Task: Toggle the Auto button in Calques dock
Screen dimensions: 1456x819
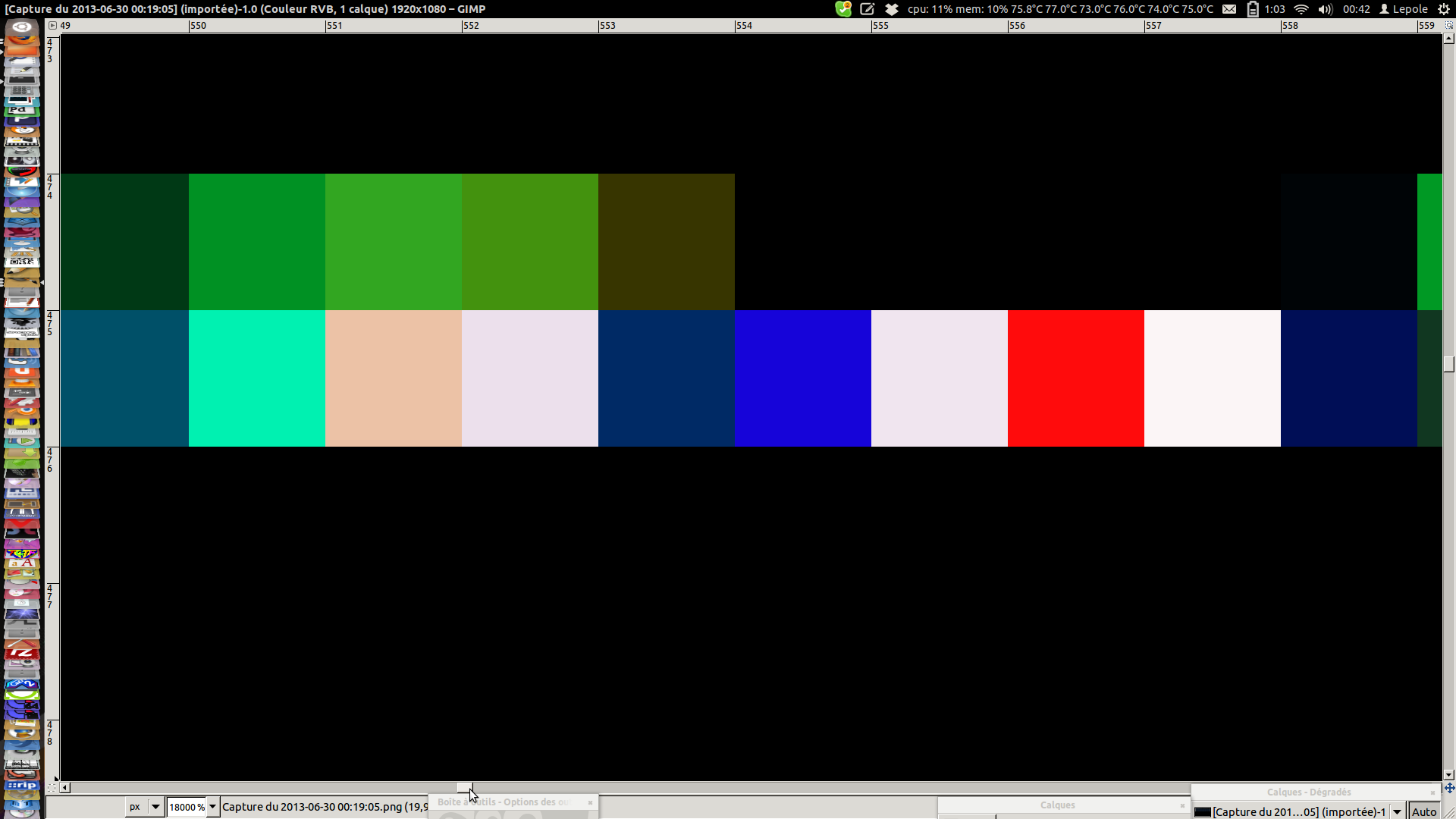Action: click(x=1423, y=811)
